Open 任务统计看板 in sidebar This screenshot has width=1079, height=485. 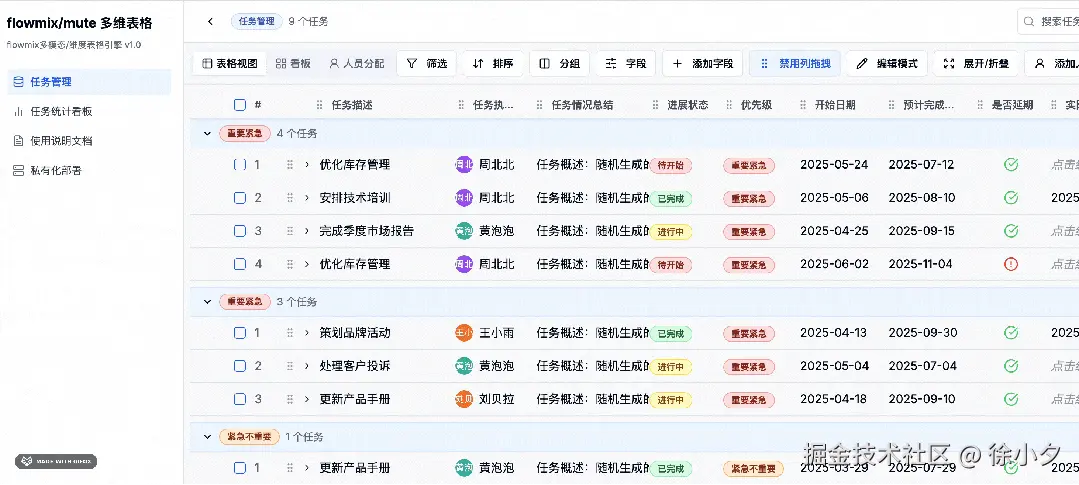coord(89,111)
